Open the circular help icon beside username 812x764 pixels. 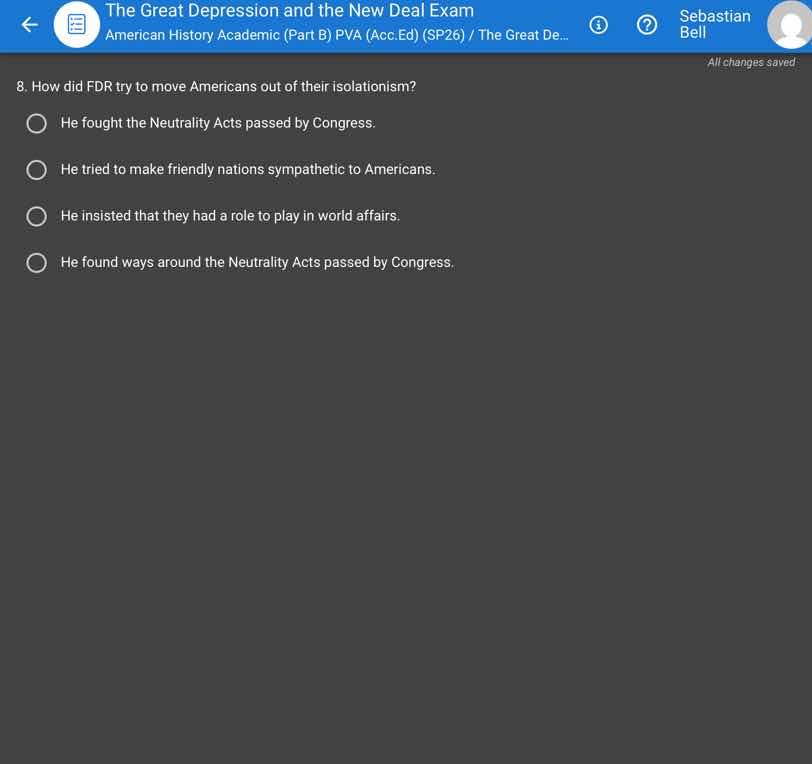click(647, 25)
